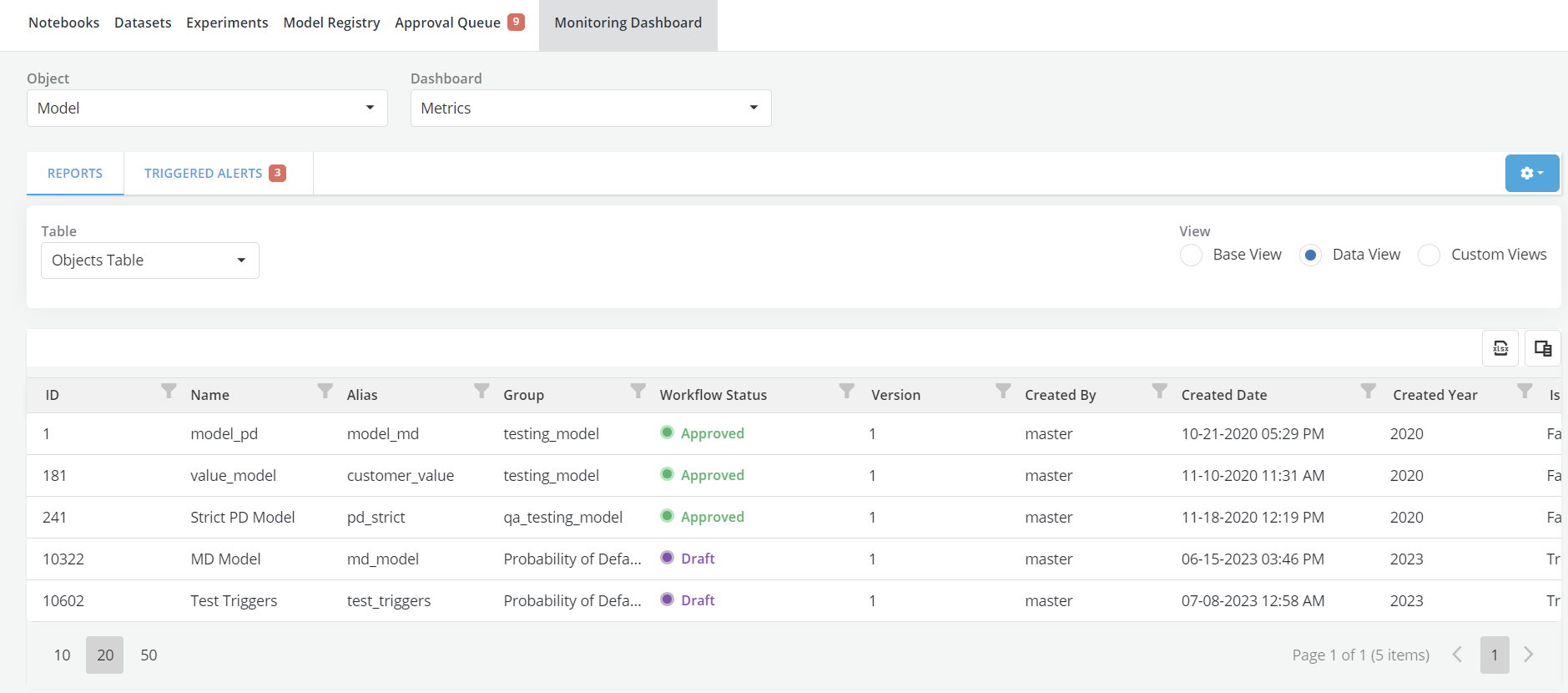1568x693 pixels.
Task: Filter the Workflow Status column
Action: click(846, 391)
